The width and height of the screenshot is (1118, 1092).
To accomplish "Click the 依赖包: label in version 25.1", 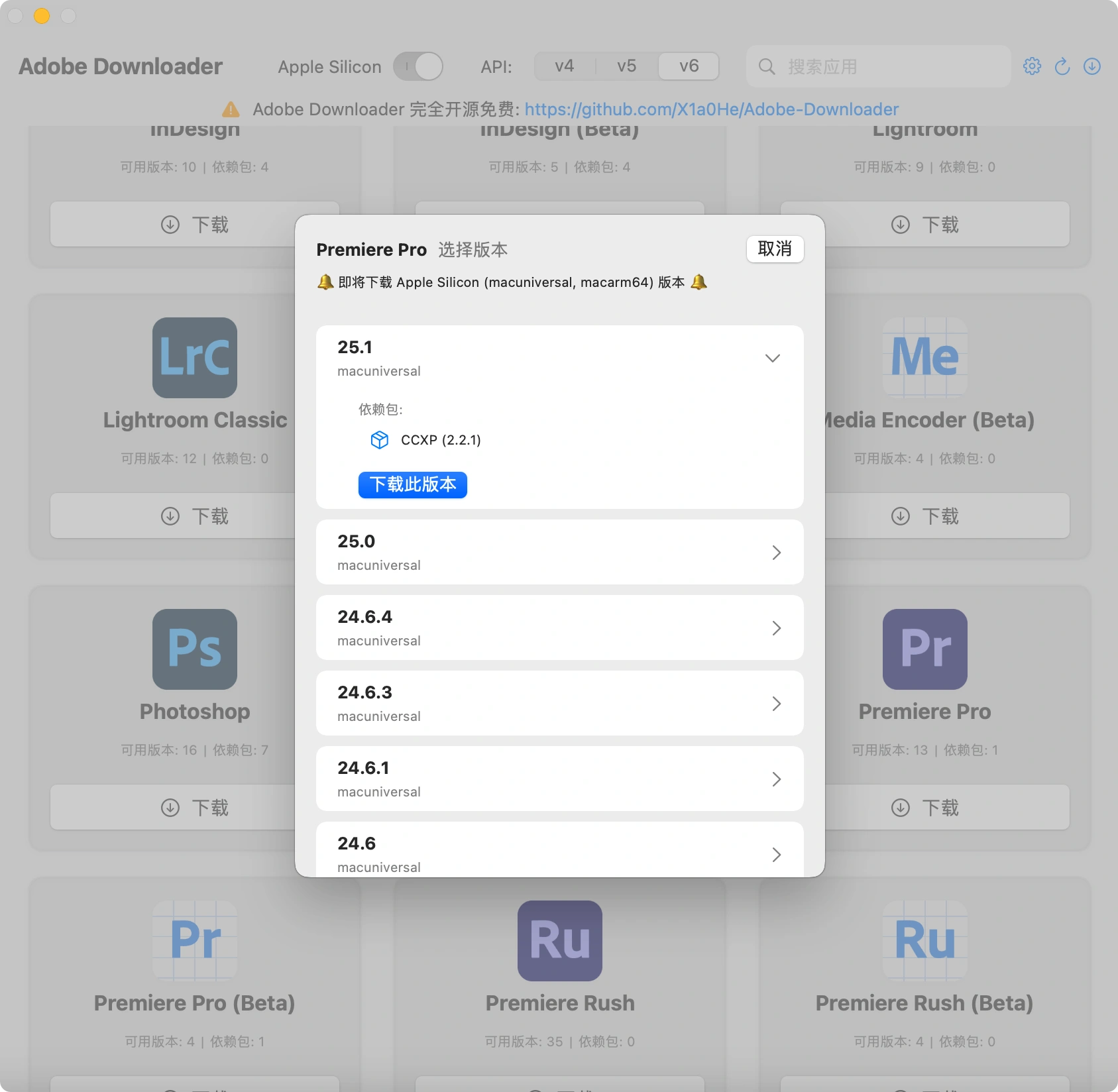I will coord(381,409).
